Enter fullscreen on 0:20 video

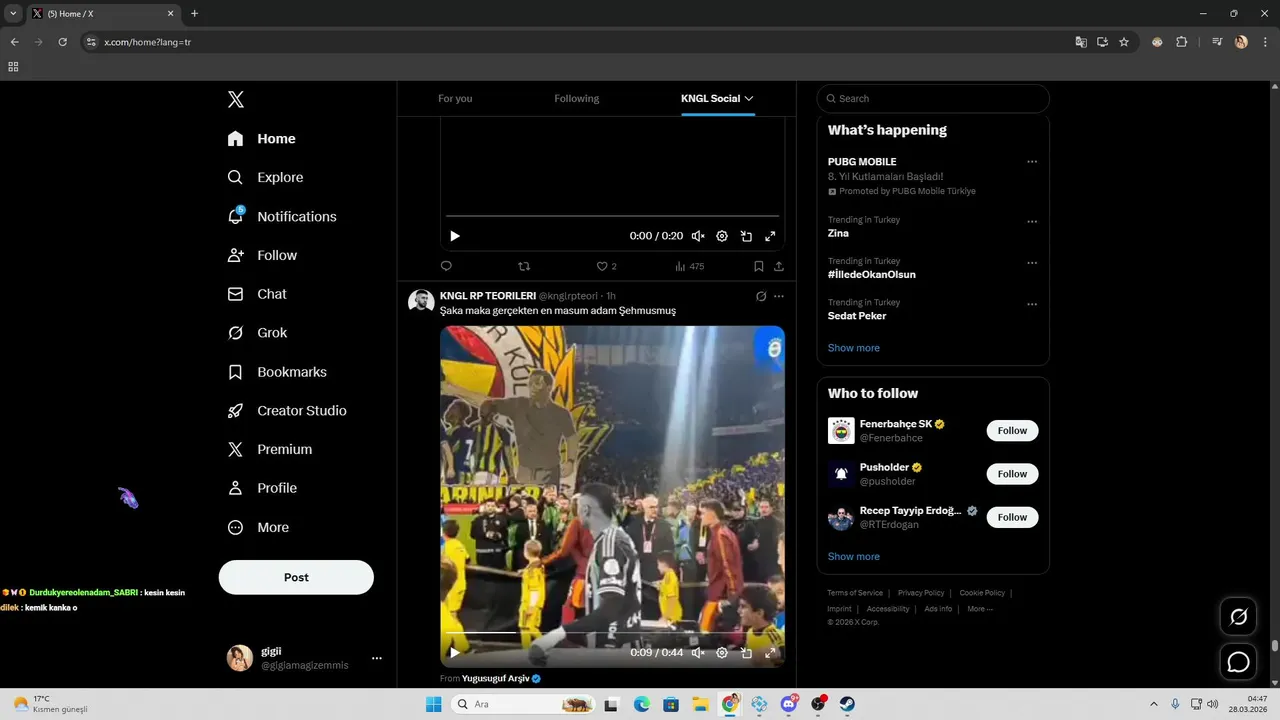pyautogui.click(x=770, y=236)
